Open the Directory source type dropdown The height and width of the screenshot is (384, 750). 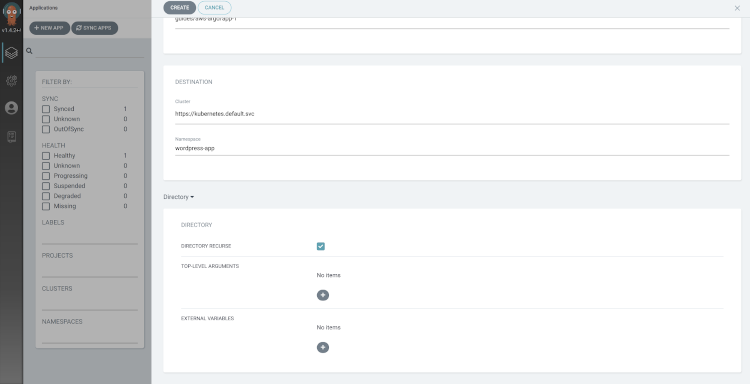tap(178, 197)
